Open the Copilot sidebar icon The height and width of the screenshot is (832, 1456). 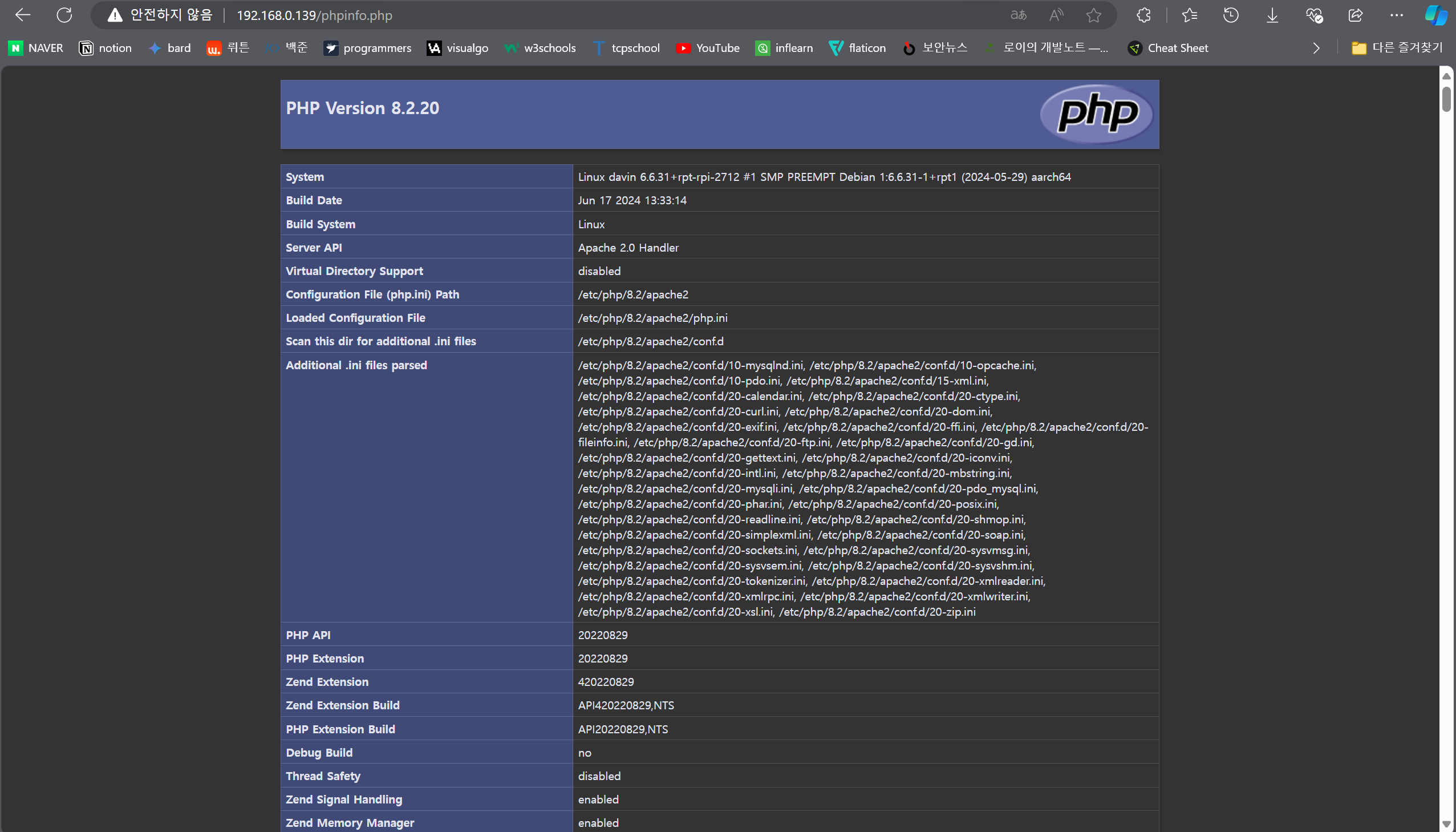tap(1435, 15)
